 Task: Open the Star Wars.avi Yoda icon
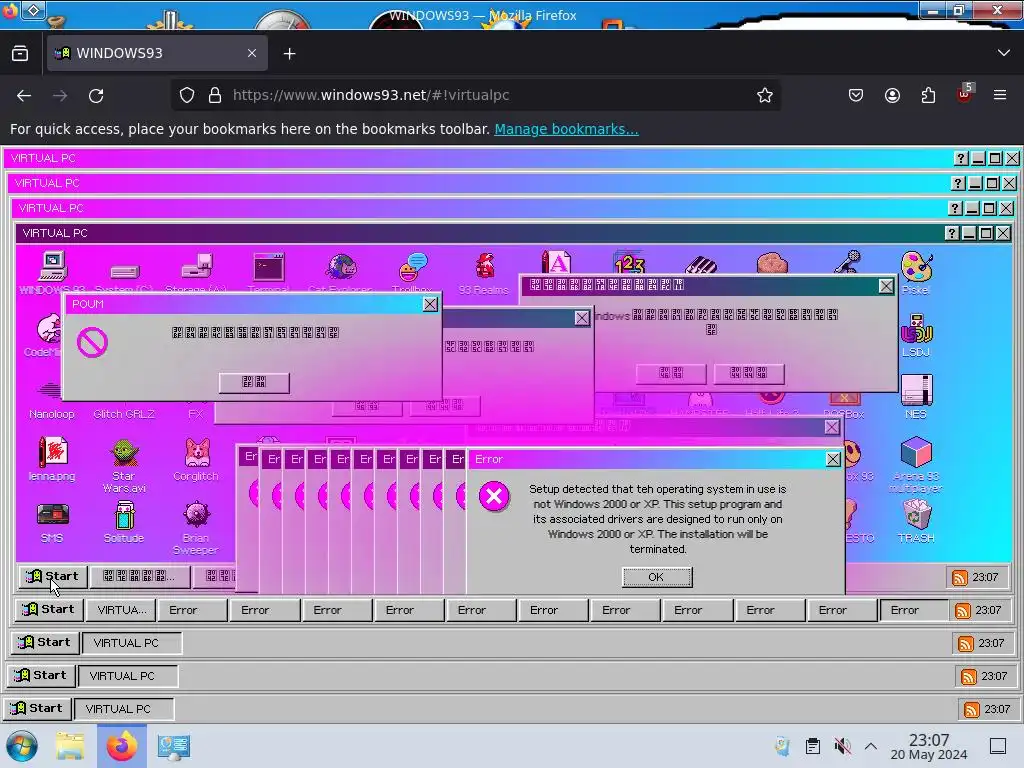coord(124,465)
